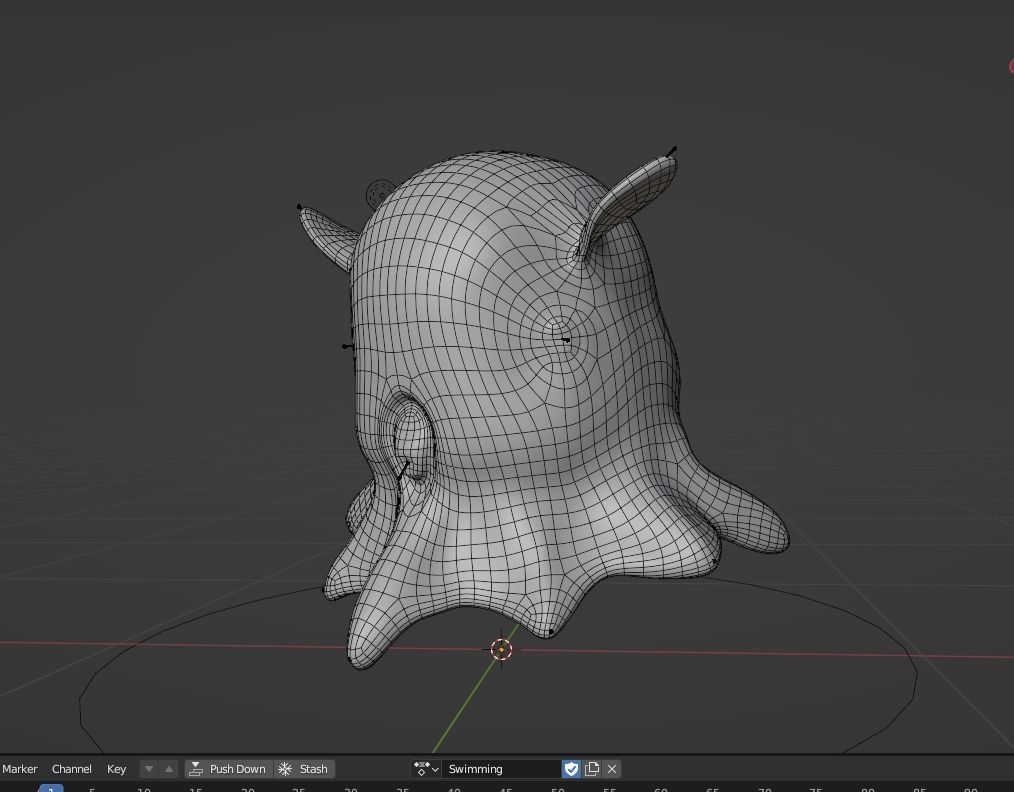Viewport: 1014px width, 792px height.
Task: Click the Swimming action name field
Action: [x=501, y=769]
